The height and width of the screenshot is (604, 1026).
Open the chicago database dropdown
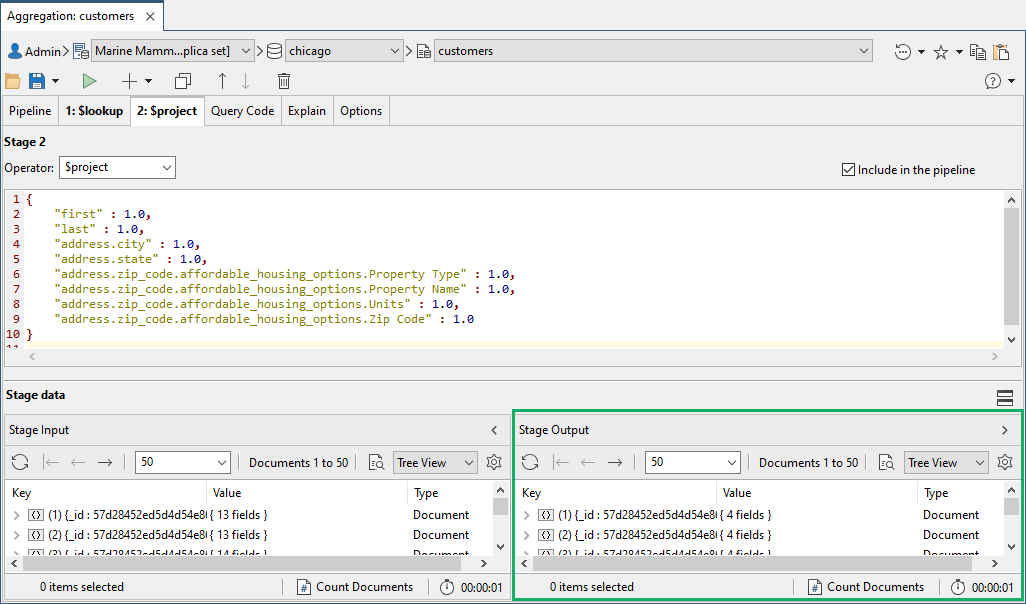[343, 51]
